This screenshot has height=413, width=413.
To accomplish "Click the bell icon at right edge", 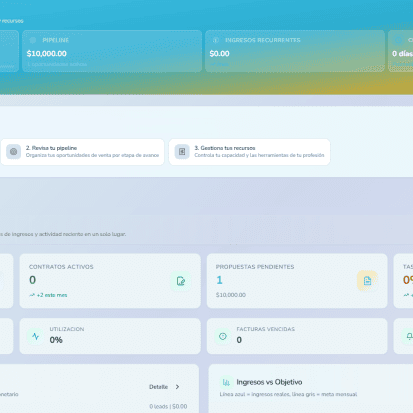I will tap(409, 336).
